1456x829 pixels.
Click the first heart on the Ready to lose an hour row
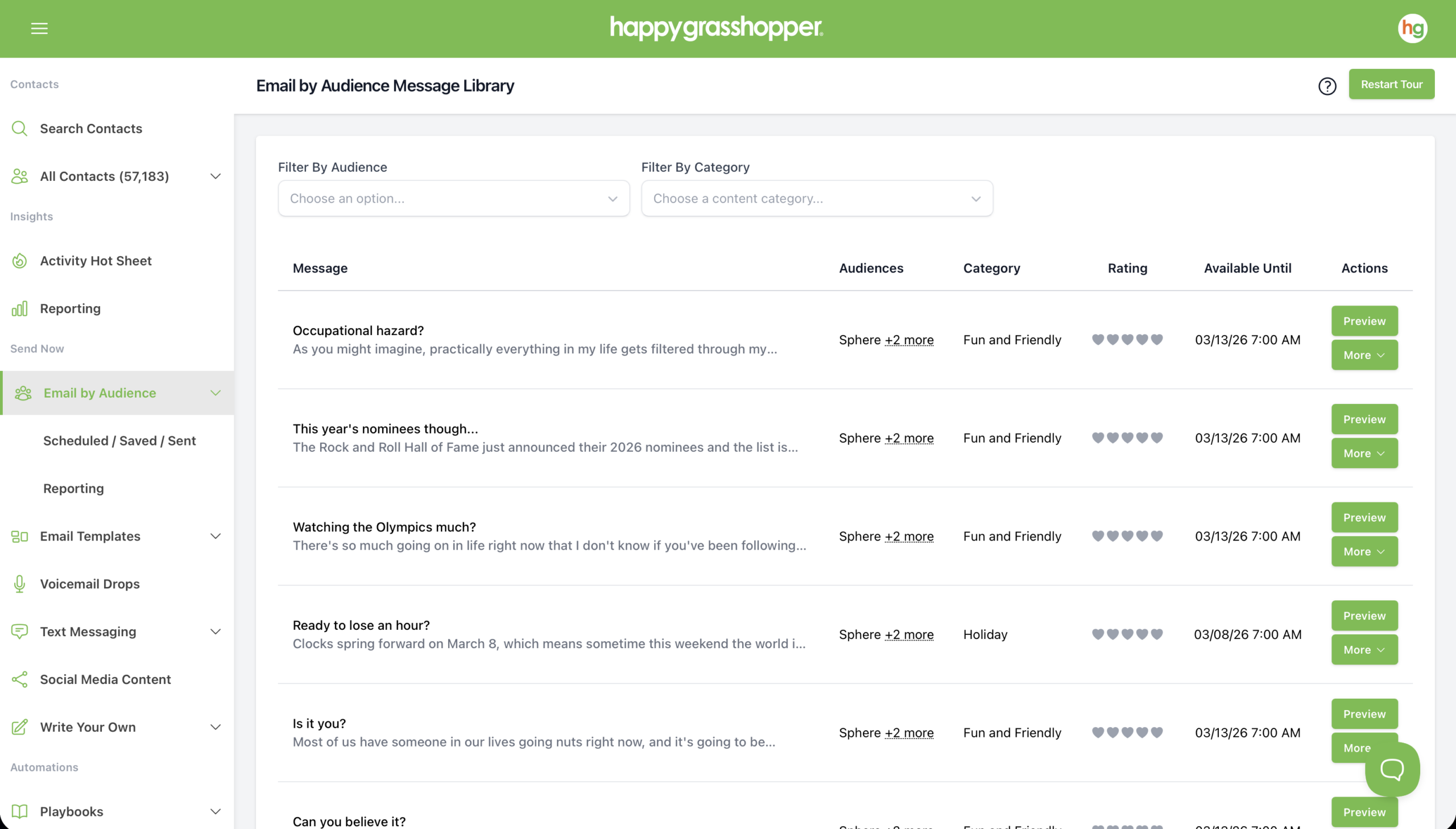1098,634
